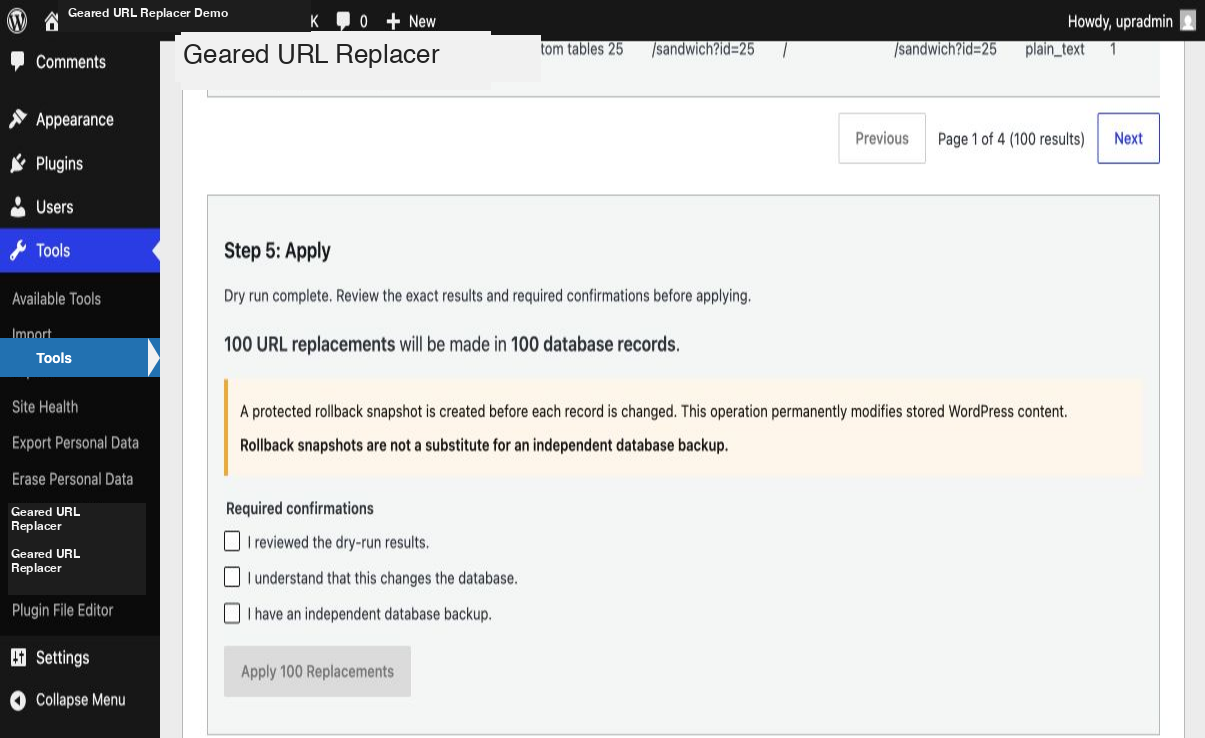
Task: Click the 'plain_text' table cell
Action: (x=1055, y=49)
